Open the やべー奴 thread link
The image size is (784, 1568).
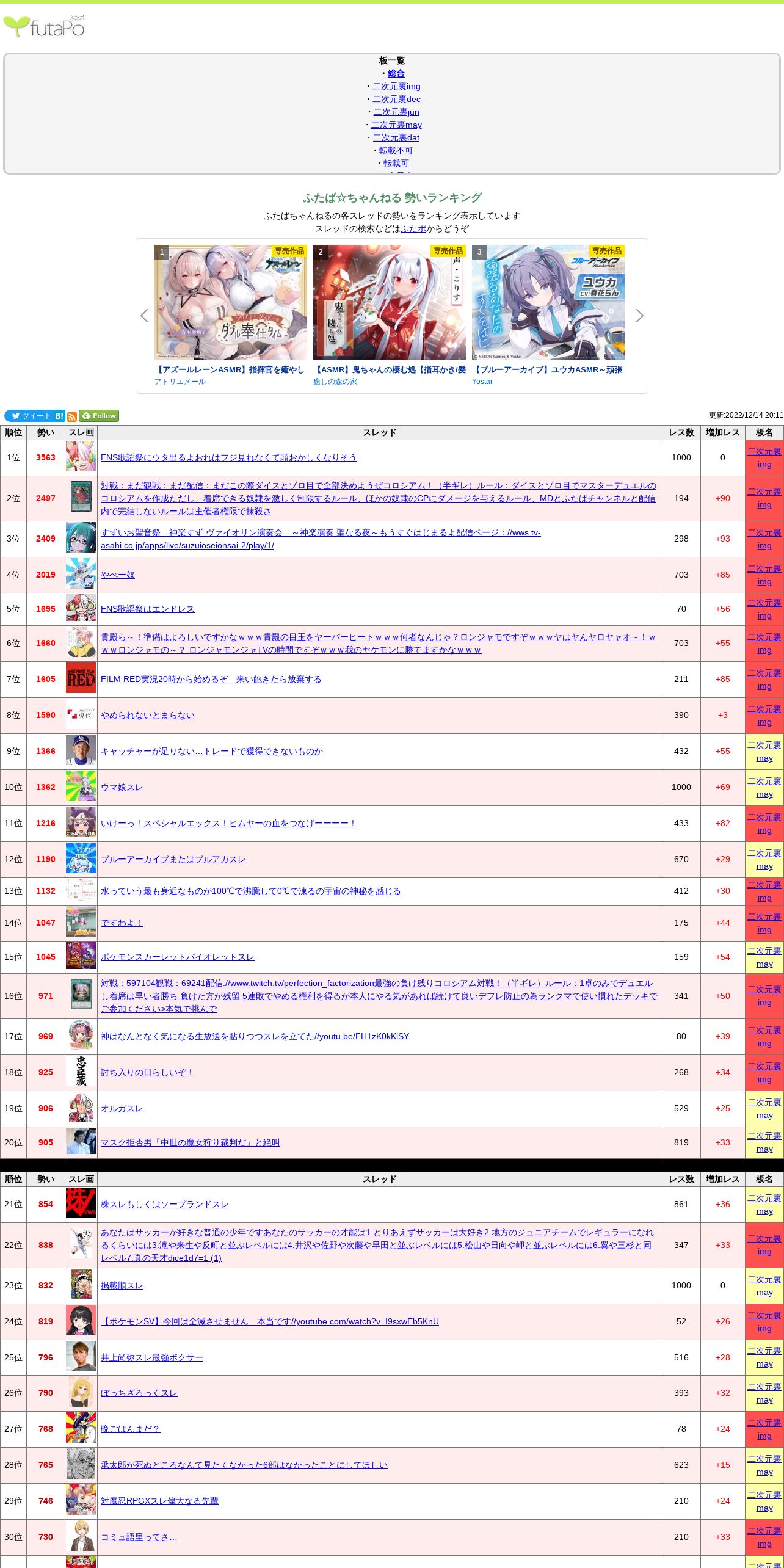tap(117, 575)
